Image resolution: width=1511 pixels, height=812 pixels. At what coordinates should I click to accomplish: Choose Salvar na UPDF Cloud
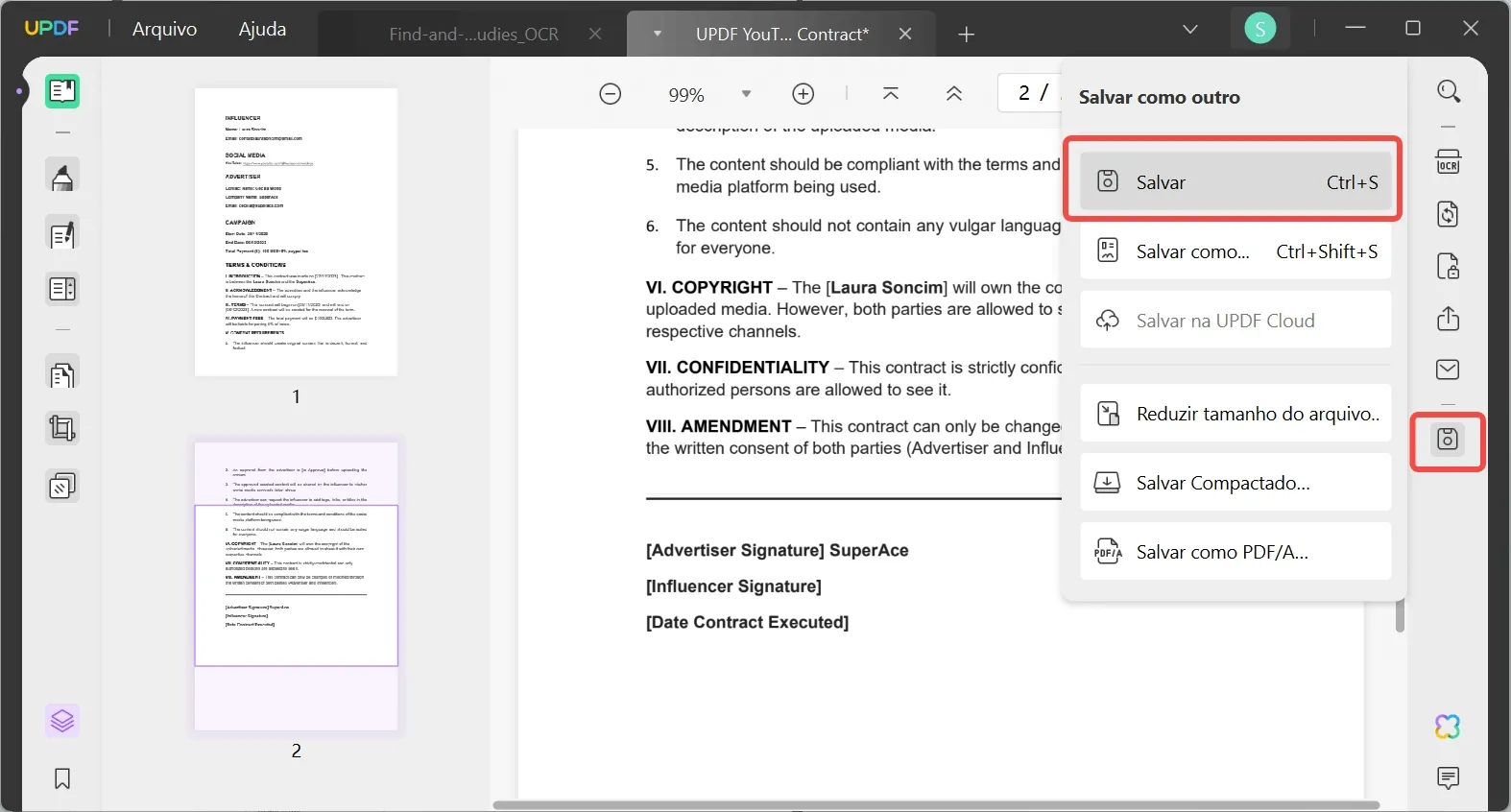pyautogui.click(x=1235, y=321)
